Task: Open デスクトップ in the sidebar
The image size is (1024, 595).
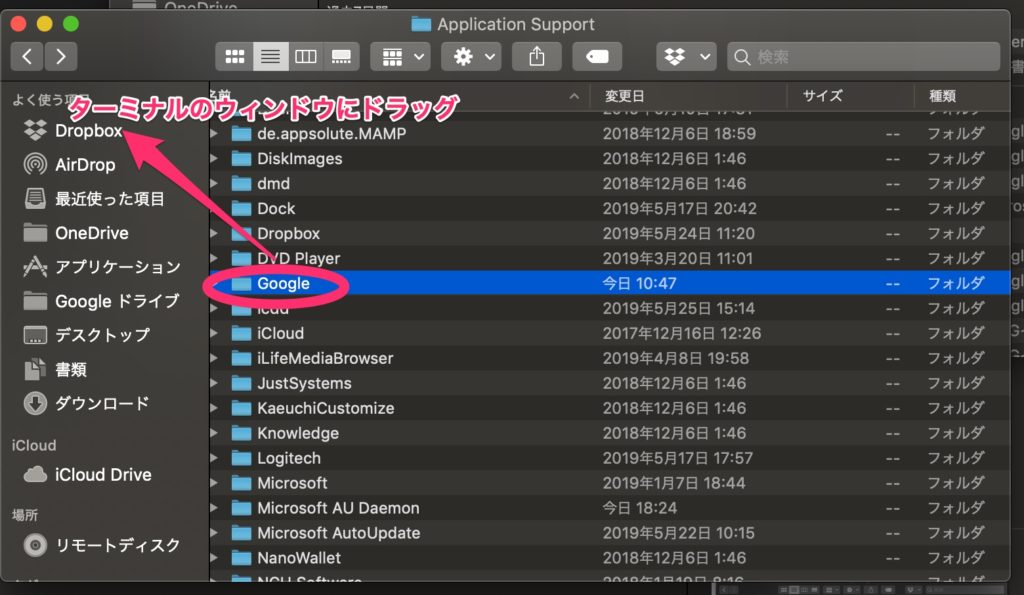Action: click(x=86, y=335)
